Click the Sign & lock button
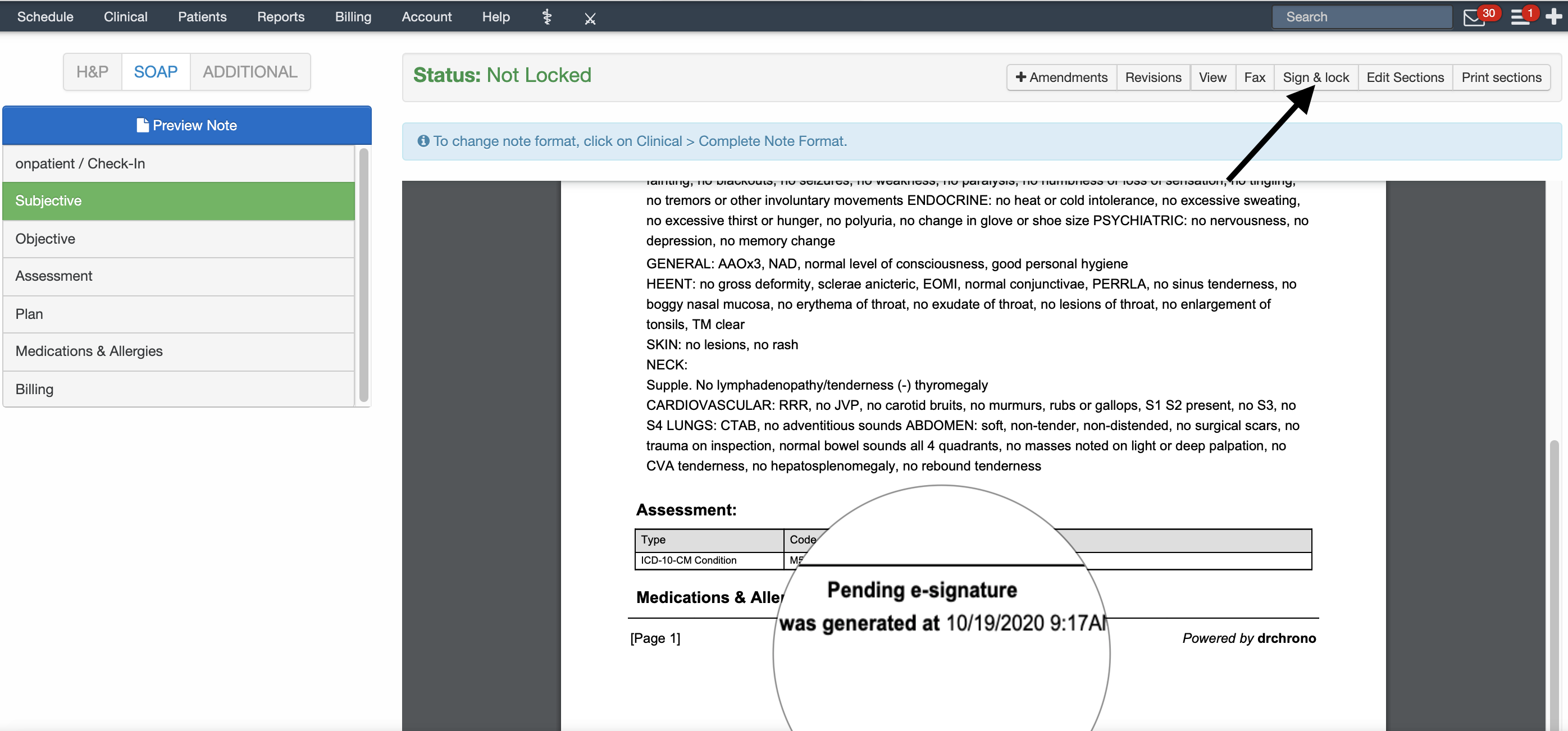1568x731 pixels. coord(1314,76)
